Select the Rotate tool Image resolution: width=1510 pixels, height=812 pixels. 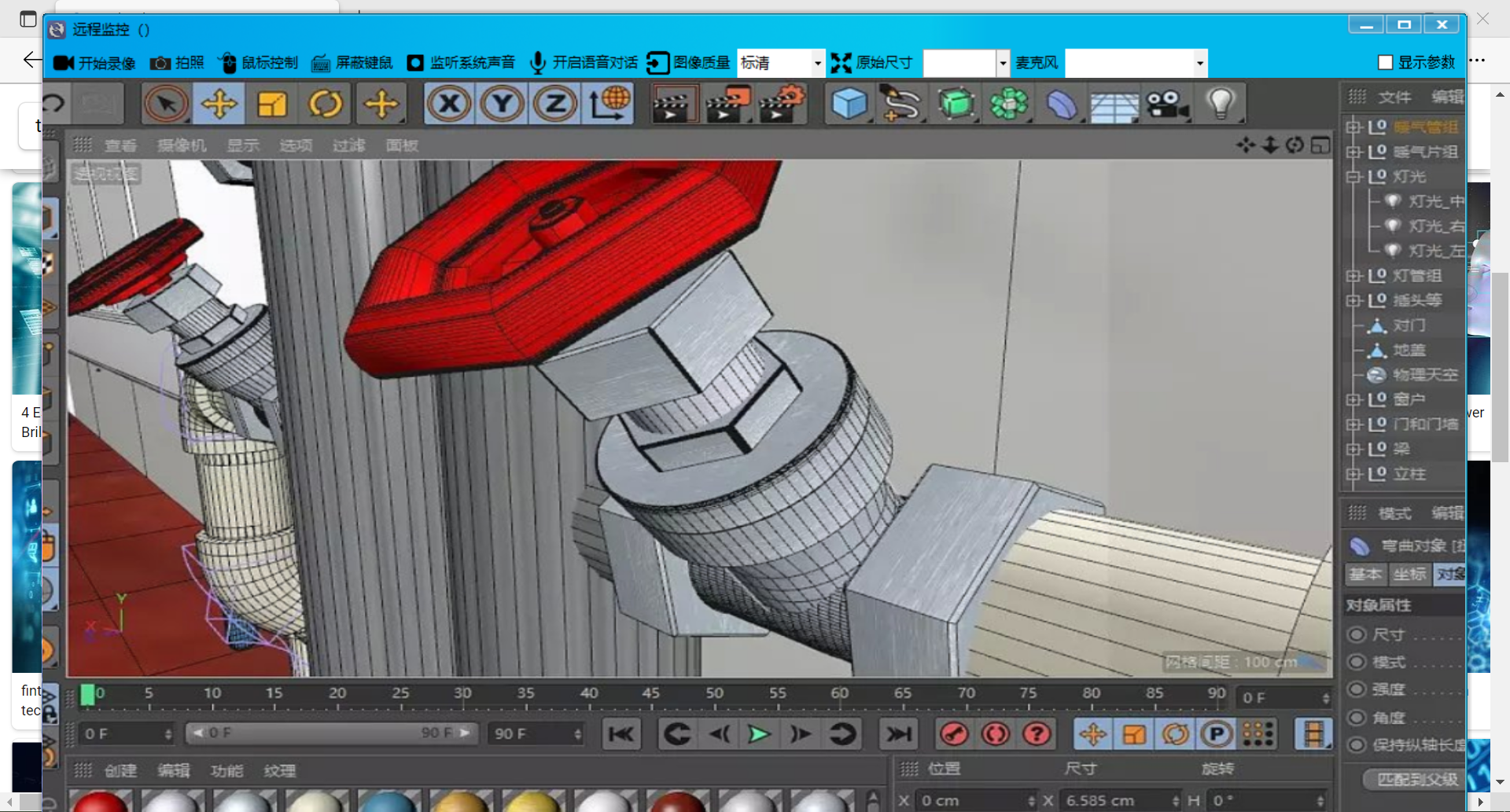[x=325, y=104]
